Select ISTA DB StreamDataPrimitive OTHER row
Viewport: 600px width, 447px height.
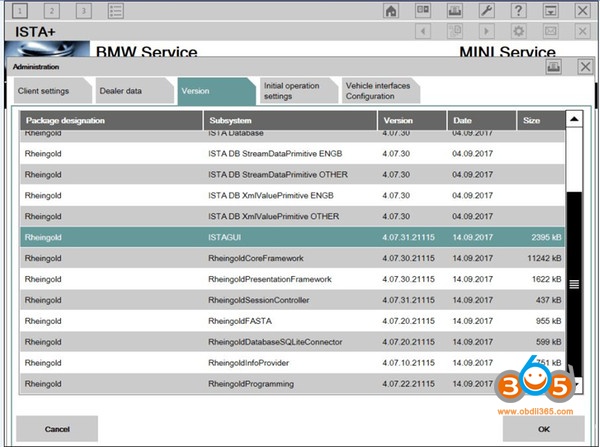pyautogui.click(x=292, y=175)
